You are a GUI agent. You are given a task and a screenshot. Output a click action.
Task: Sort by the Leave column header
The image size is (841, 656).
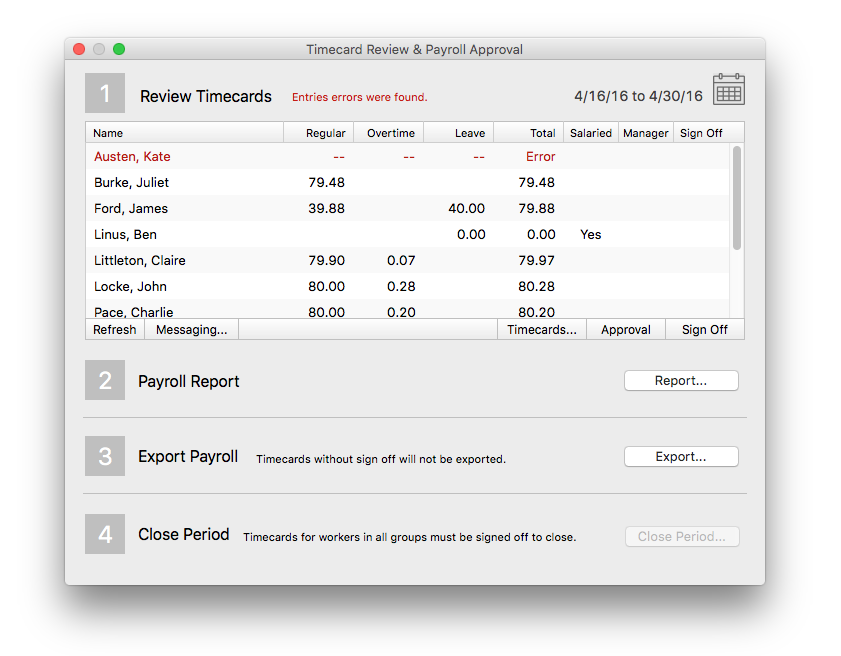click(x=459, y=133)
